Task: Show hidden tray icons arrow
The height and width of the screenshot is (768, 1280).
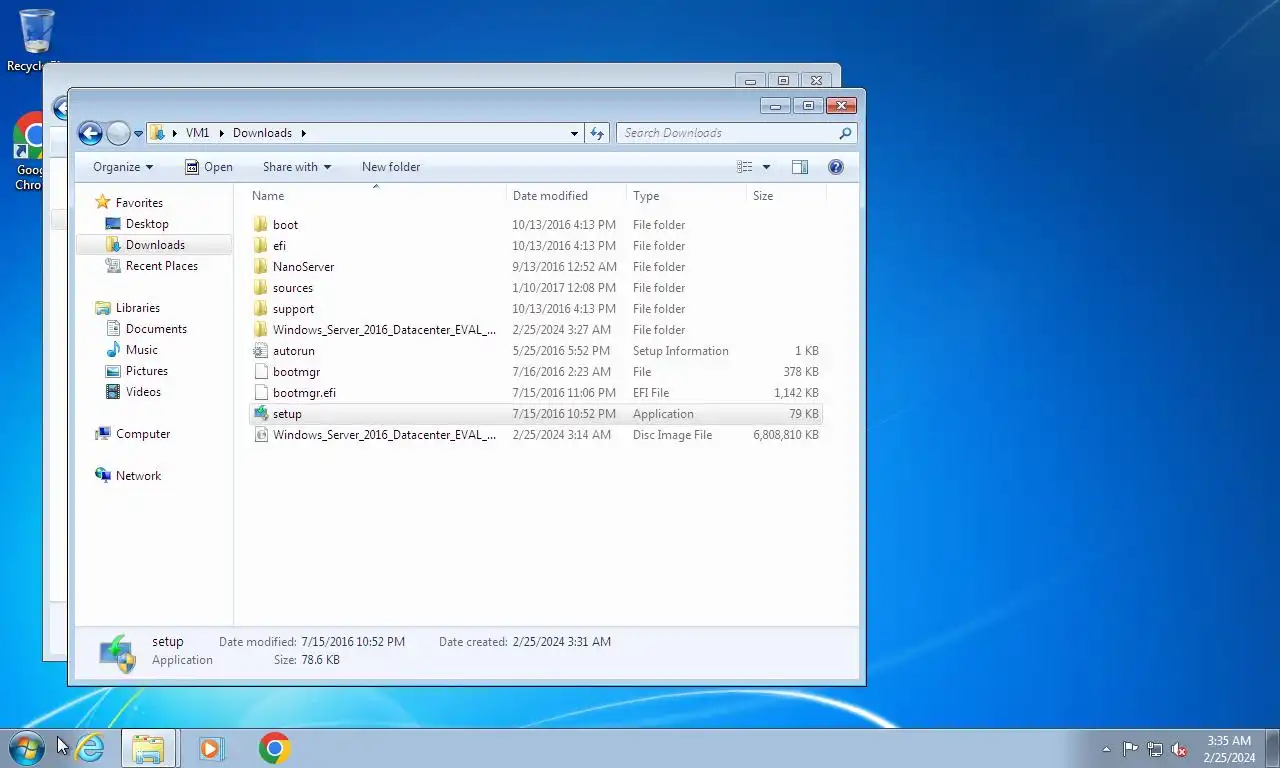Action: click(x=1106, y=749)
